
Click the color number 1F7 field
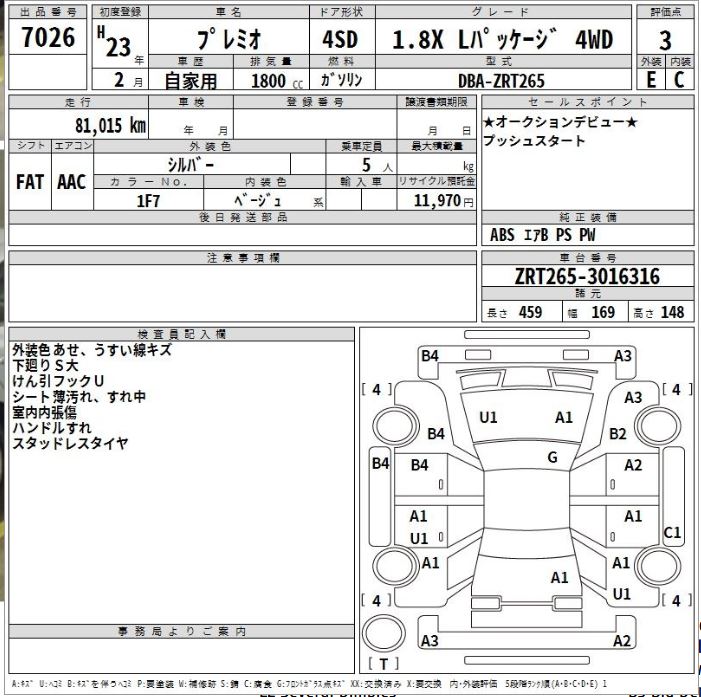pyautogui.click(x=148, y=200)
